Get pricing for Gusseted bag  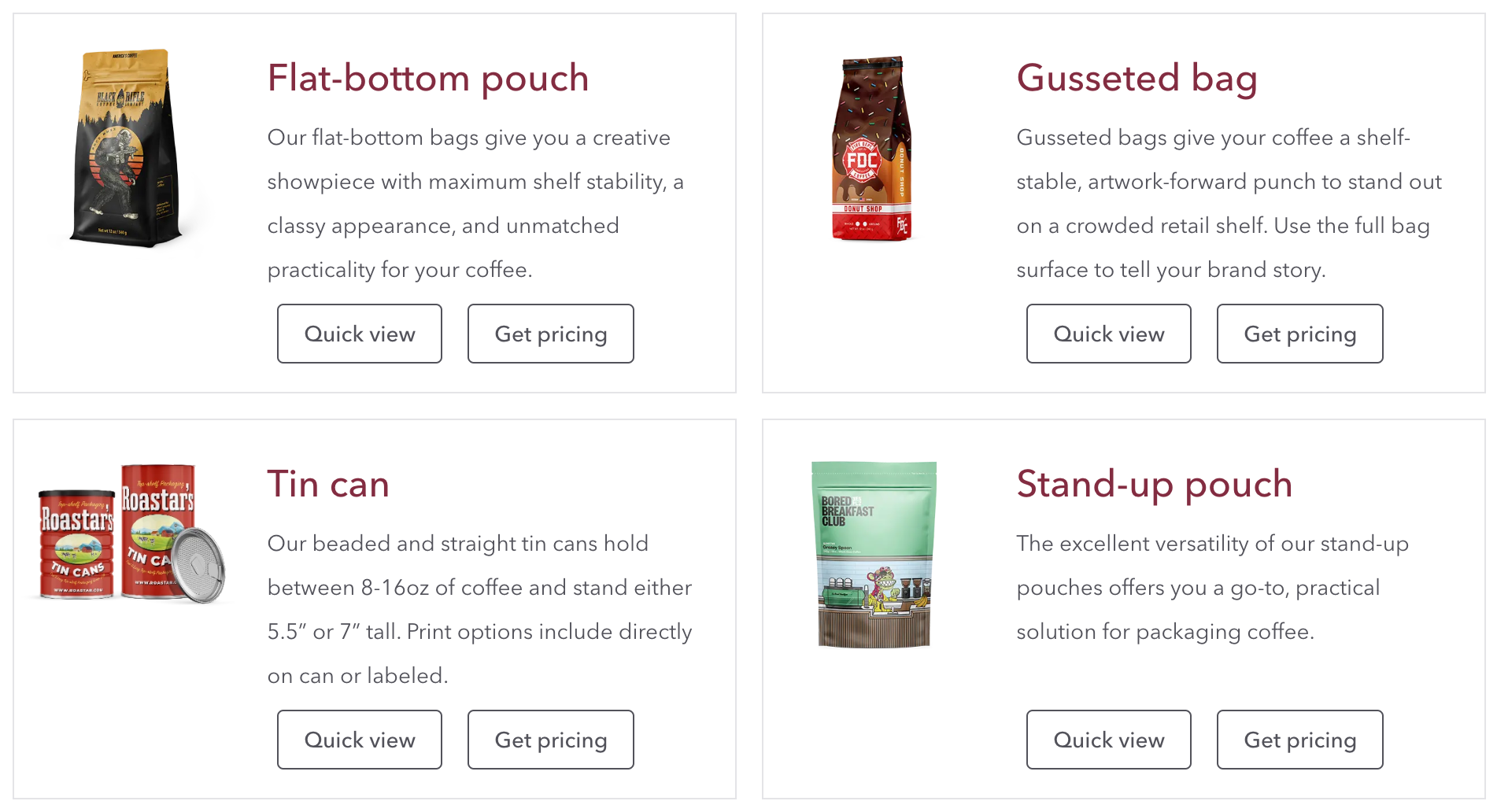pyautogui.click(x=1300, y=334)
